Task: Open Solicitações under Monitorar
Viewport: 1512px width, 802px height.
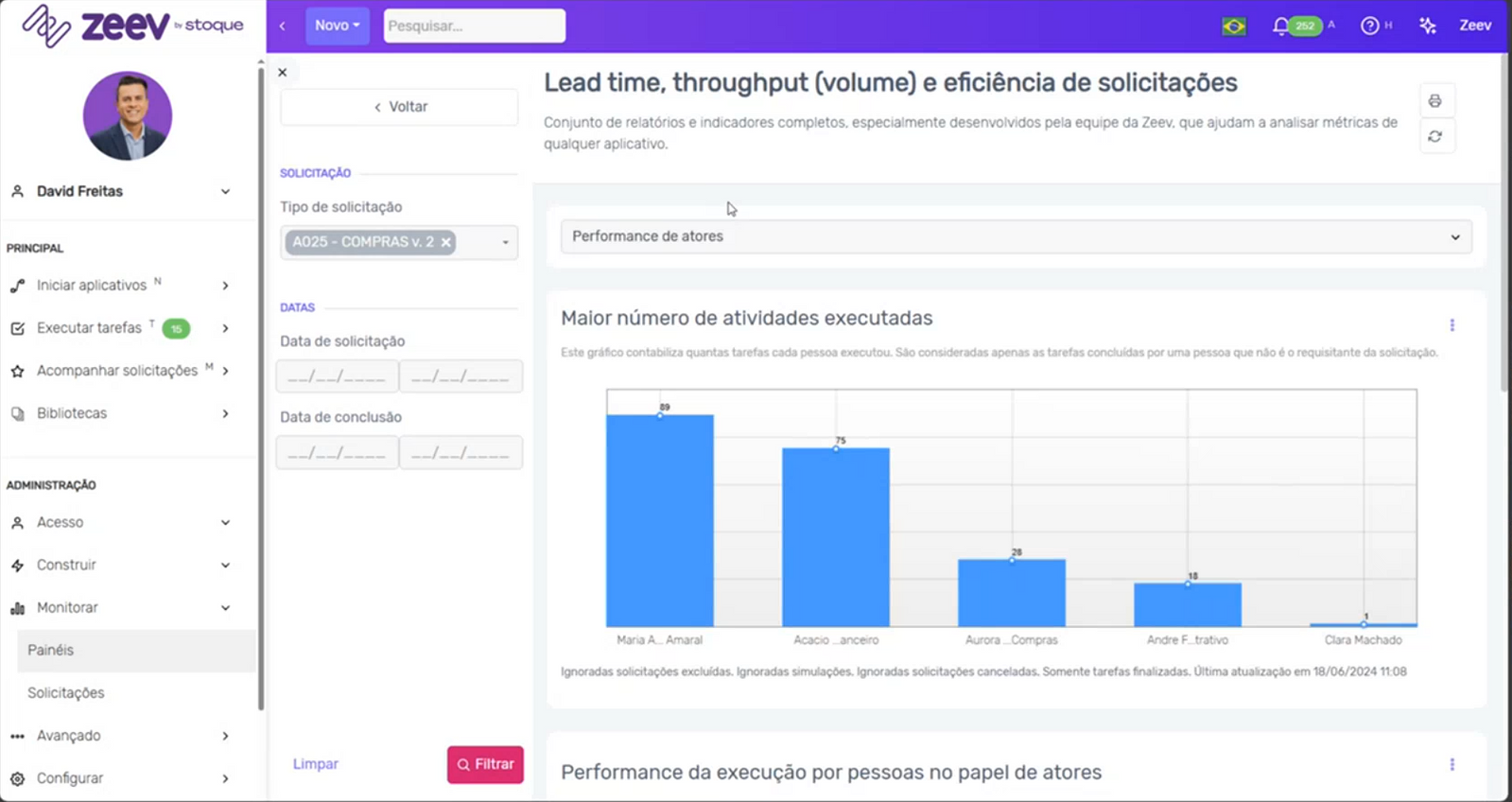Action: click(x=66, y=693)
